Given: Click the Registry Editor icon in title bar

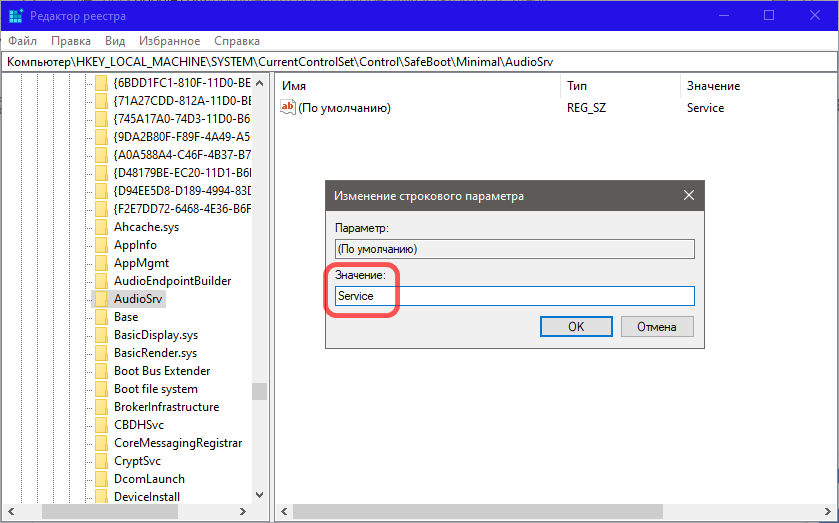Looking at the screenshot, I should tap(16, 15).
